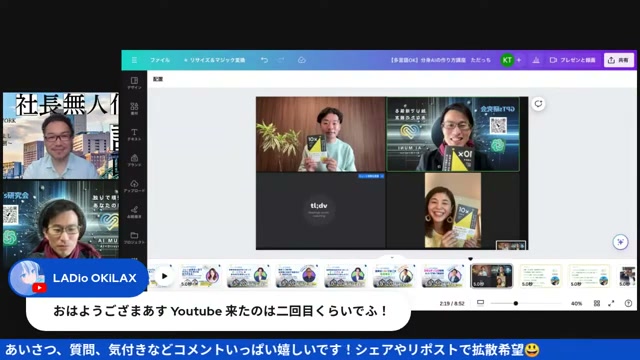Select the smiling woman photo on canvas

tap(453, 211)
